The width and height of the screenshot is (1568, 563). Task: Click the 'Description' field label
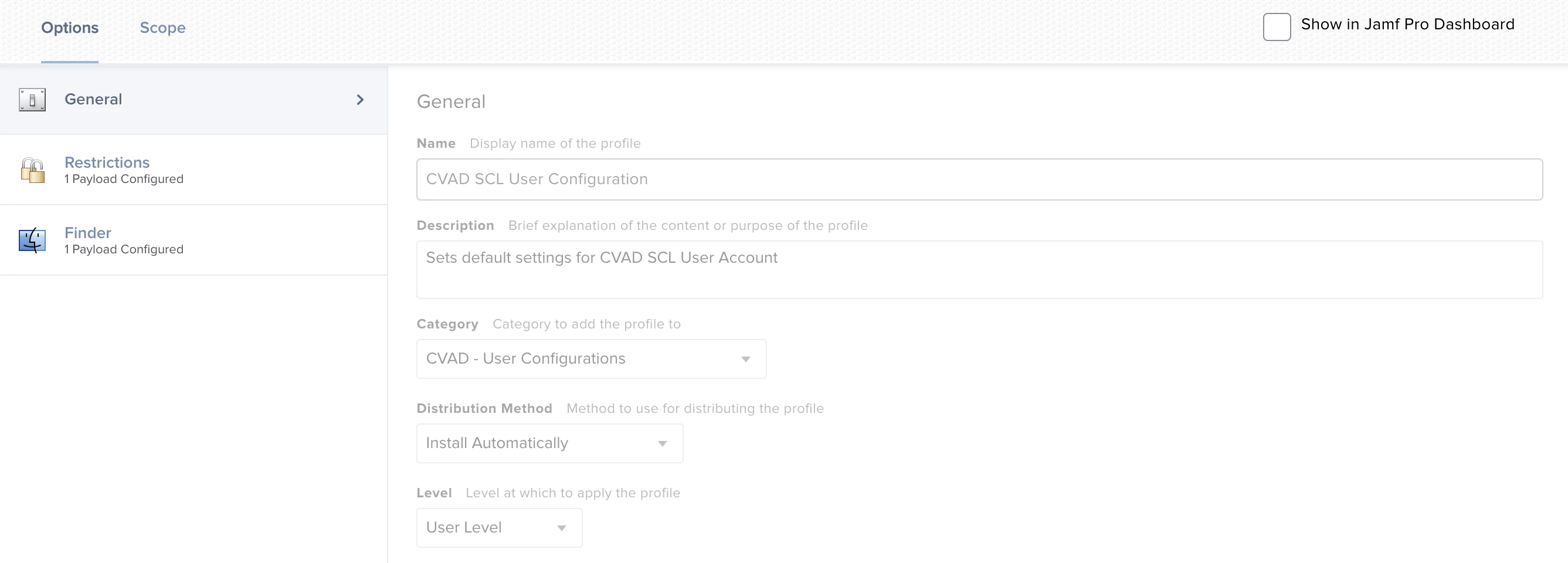(x=455, y=226)
